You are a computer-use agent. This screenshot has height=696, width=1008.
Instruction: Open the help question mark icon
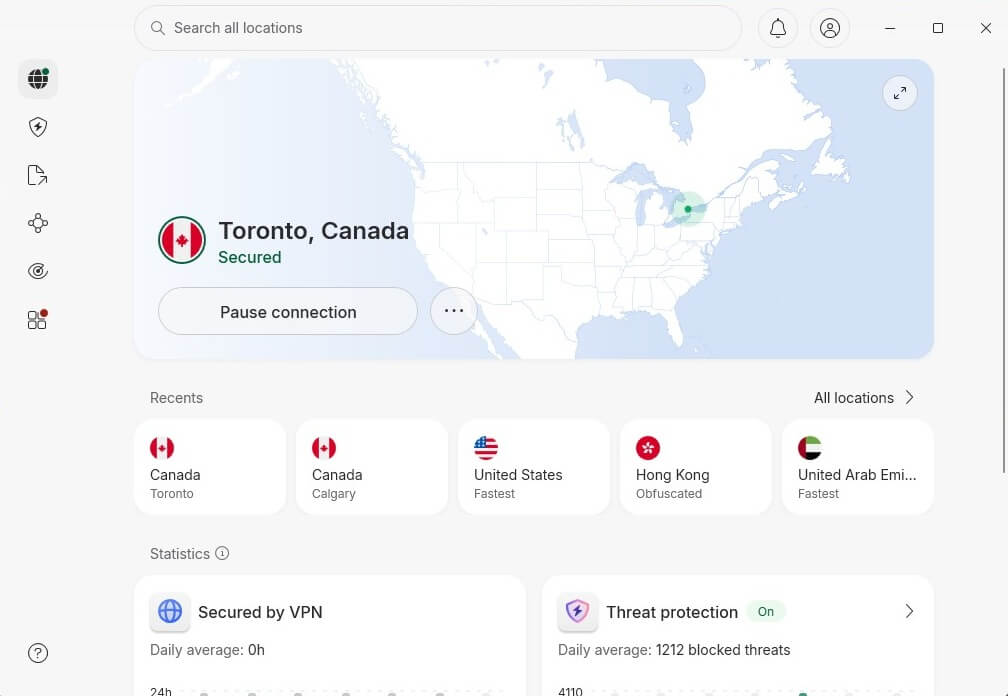(38, 653)
